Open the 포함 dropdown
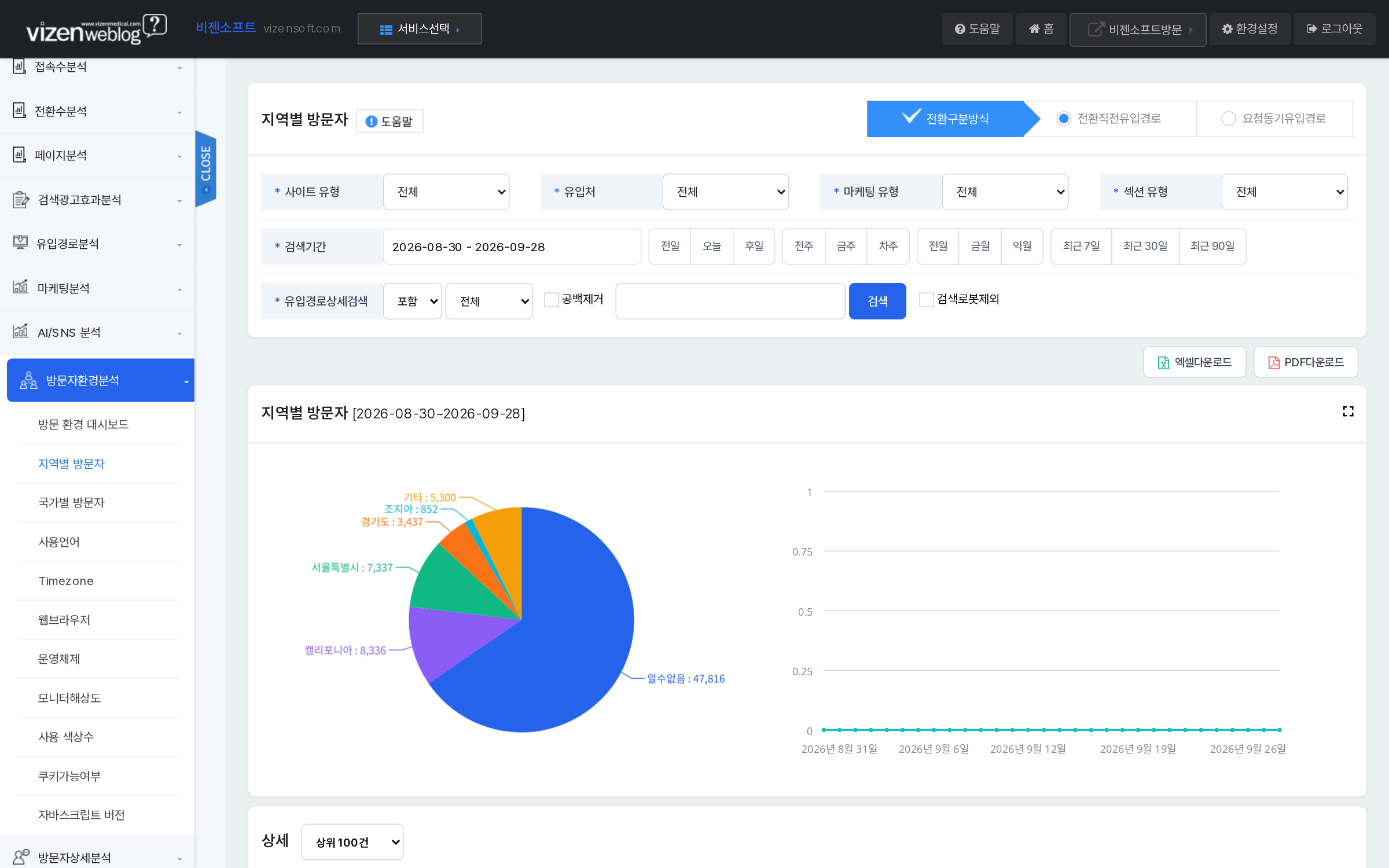The width and height of the screenshot is (1389, 868). click(413, 301)
